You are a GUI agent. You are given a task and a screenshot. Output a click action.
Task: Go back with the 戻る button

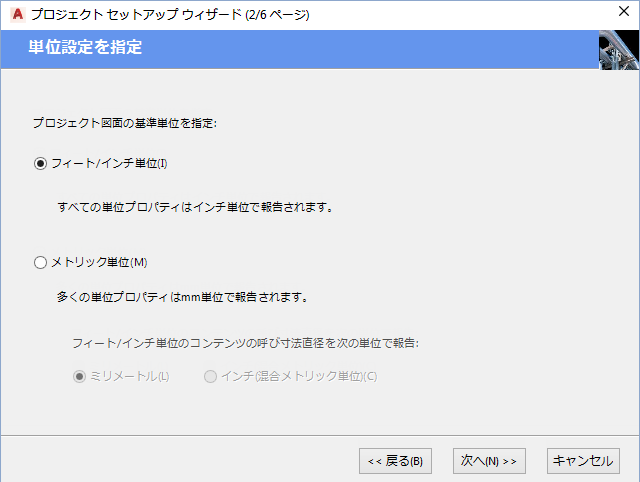tap(394, 461)
